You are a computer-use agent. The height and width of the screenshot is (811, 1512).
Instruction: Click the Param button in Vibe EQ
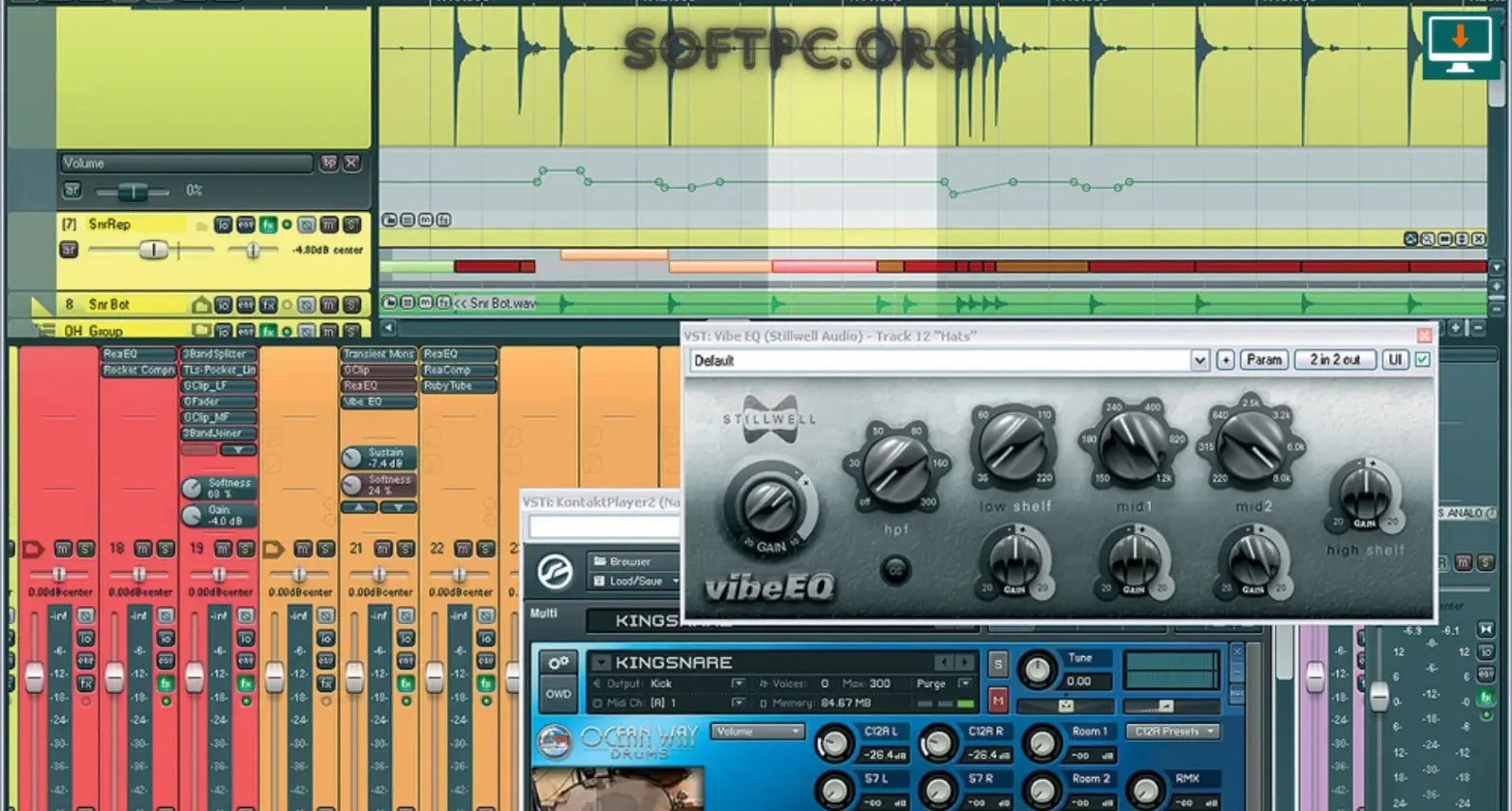pyautogui.click(x=1263, y=360)
